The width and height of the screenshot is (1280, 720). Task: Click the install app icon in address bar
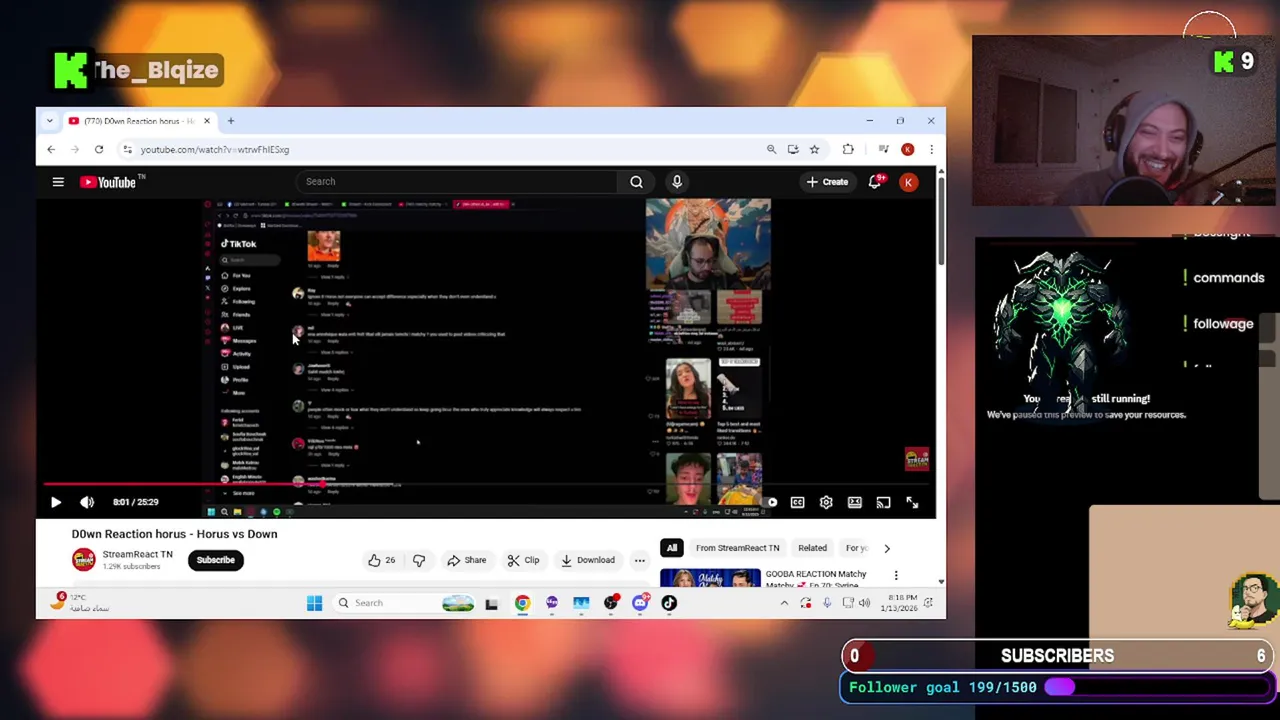tap(793, 150)
